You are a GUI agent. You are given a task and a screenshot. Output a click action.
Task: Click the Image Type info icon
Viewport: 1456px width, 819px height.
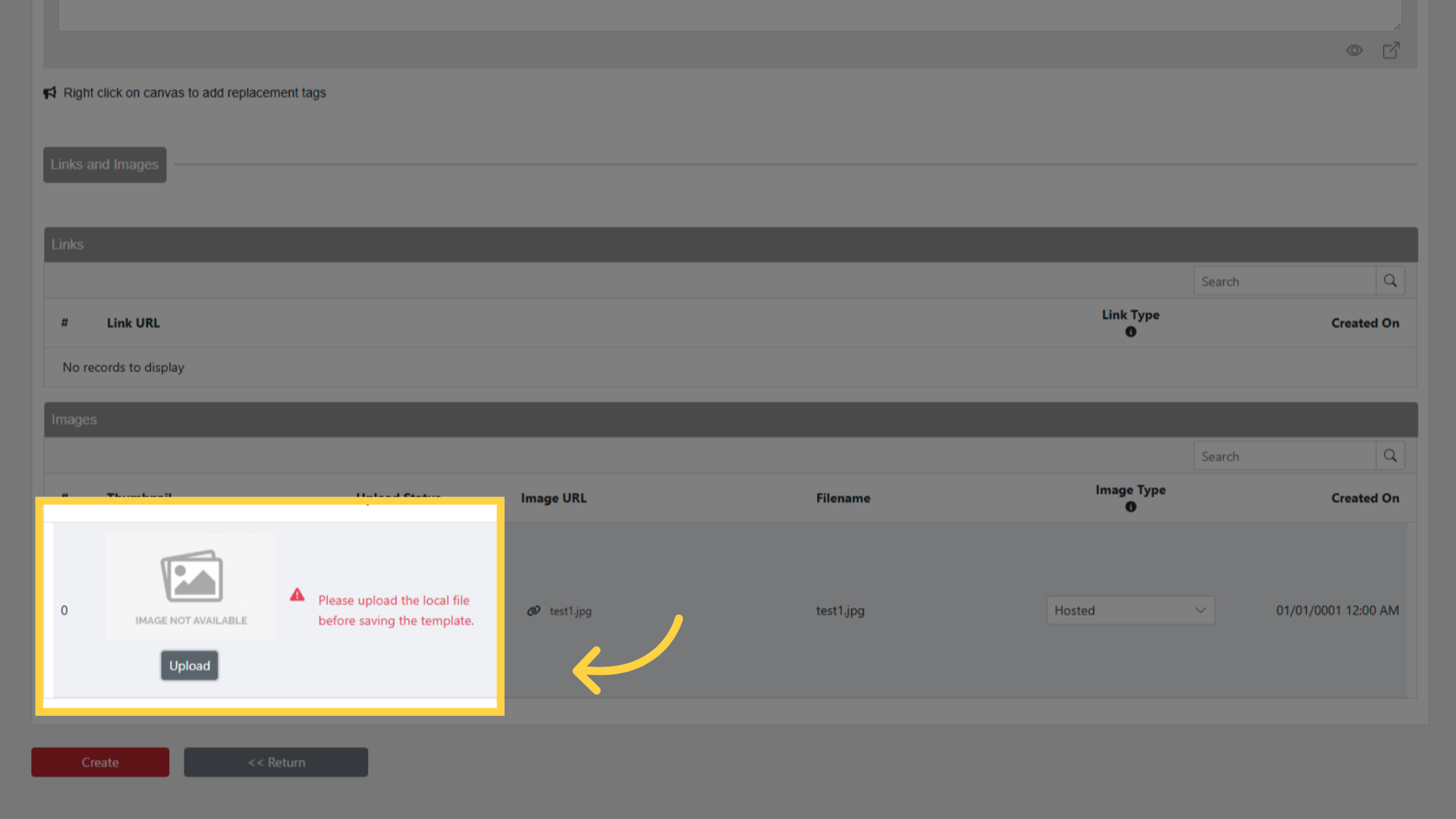click(x=1131, y=507)
